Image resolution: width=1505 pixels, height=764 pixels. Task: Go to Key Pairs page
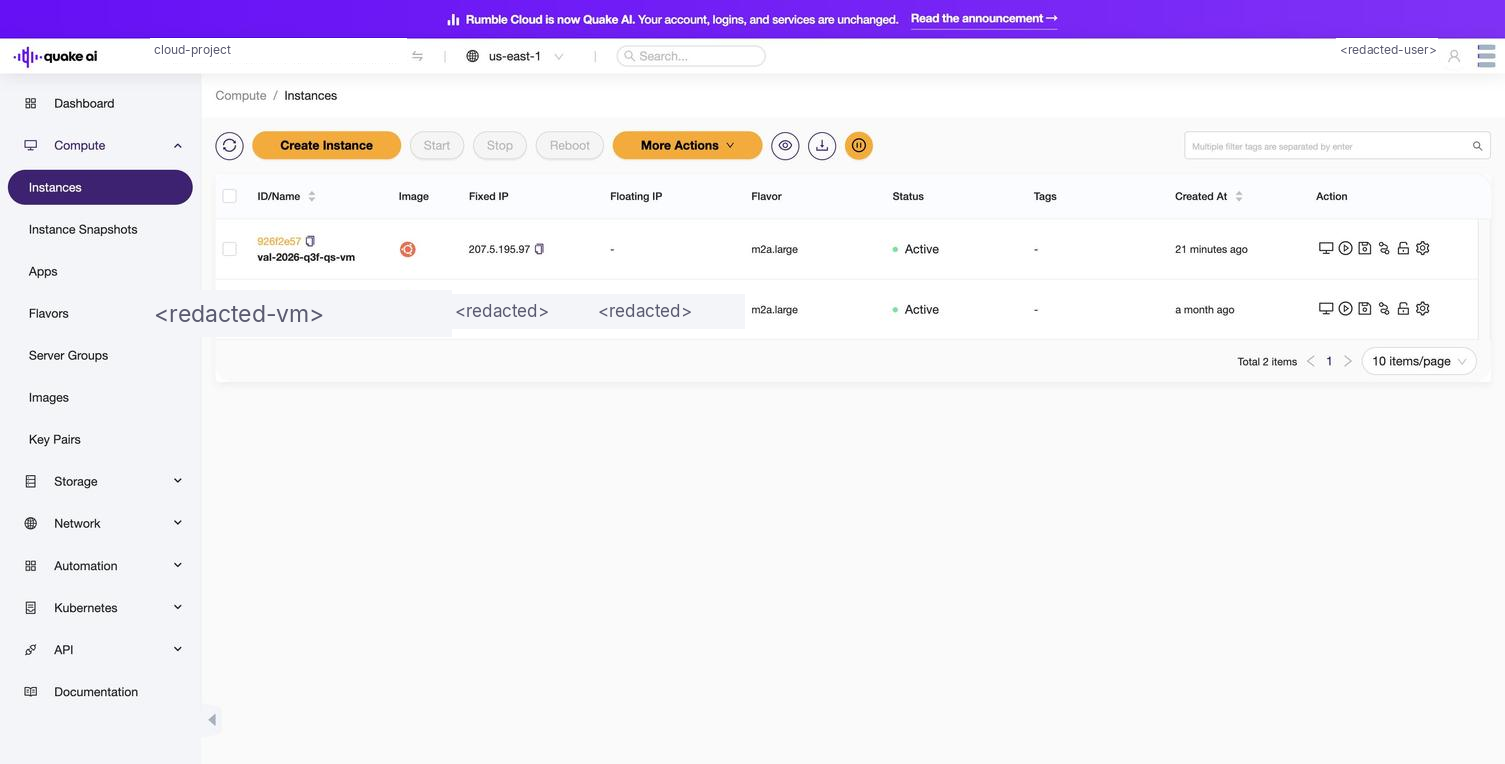click(55, 439)
